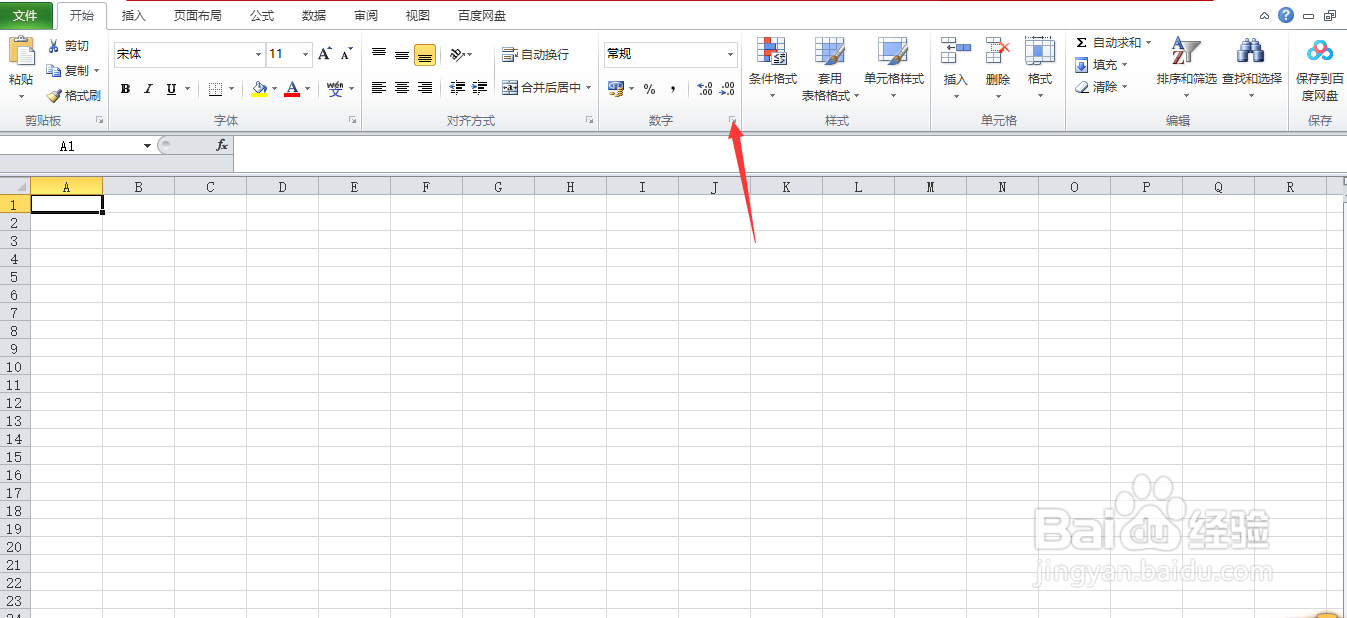This screenshot has height=618, width=1347.
Task: Open the Number group dialog launcher
Action: [x=734, y=120]
